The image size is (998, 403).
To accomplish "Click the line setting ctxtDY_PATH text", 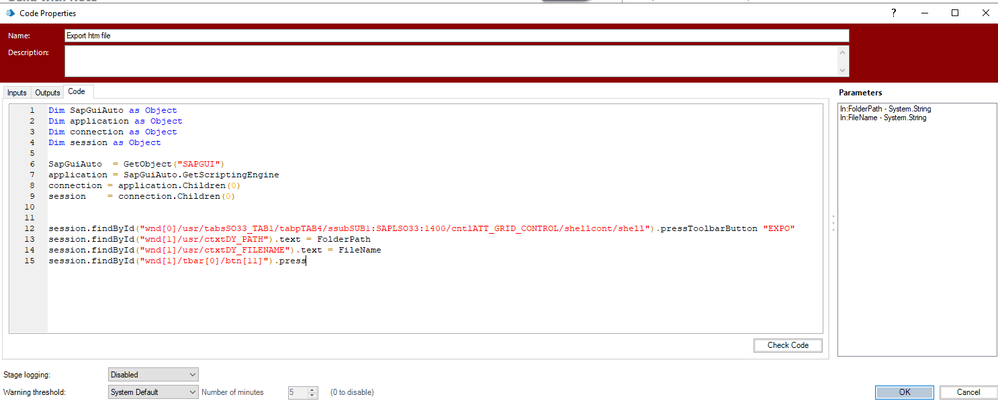I will click(209, 239).
